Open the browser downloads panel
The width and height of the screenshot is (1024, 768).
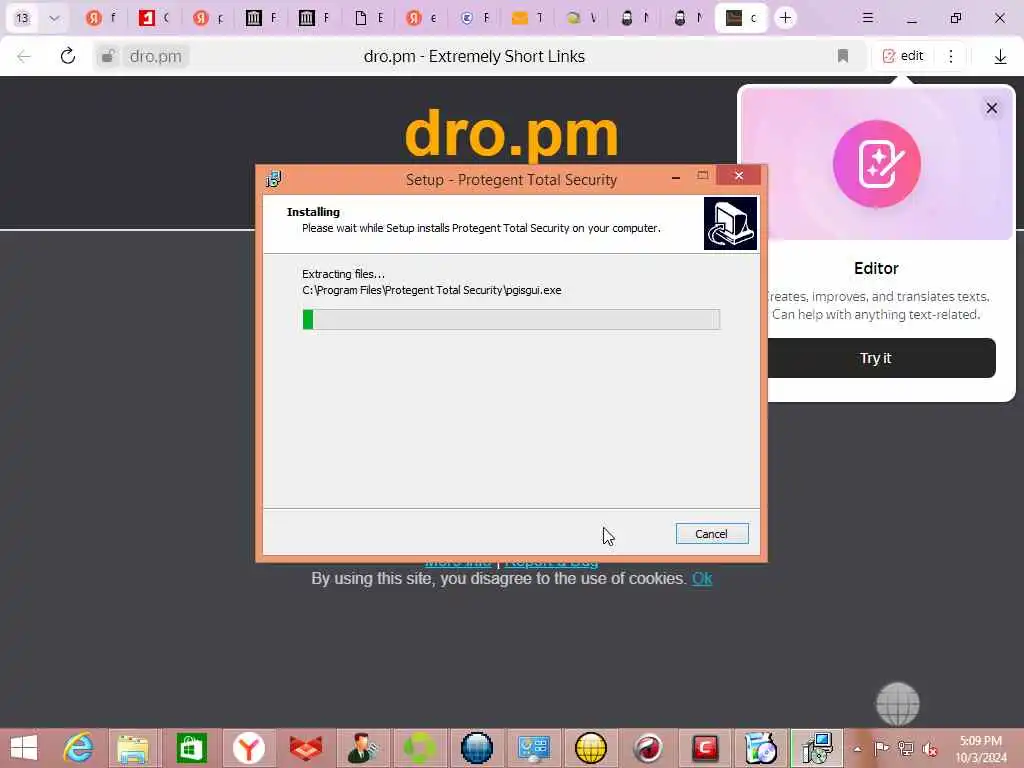(x=1000, y=57)
